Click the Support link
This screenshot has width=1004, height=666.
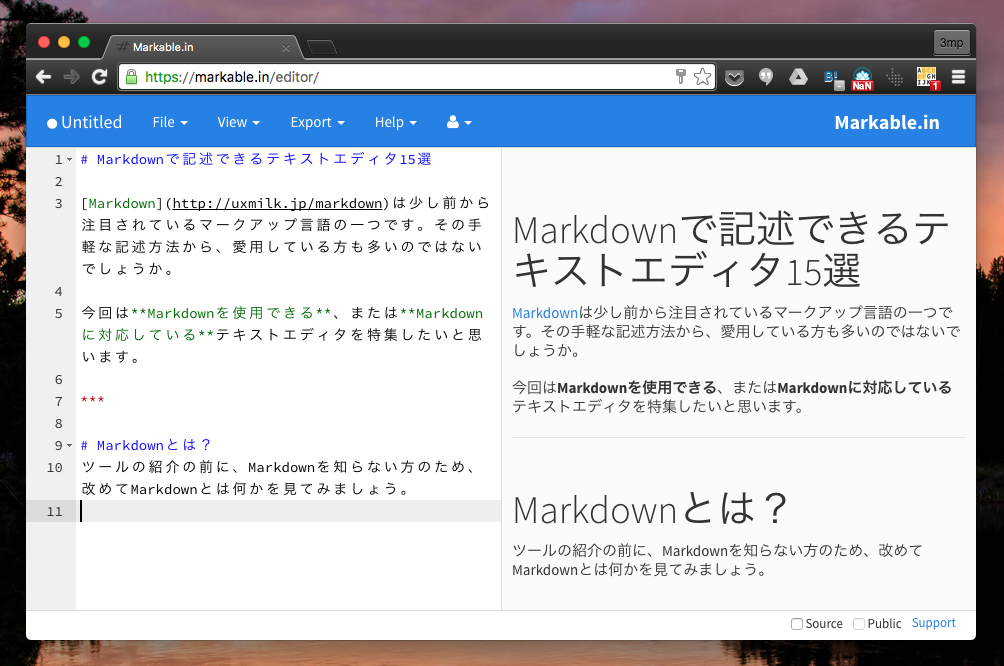click(x=933, y=623)
